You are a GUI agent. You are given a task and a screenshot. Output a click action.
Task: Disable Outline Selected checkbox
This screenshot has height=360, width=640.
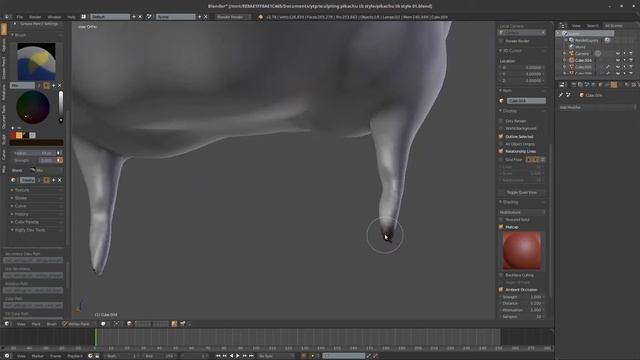point(501,136)
